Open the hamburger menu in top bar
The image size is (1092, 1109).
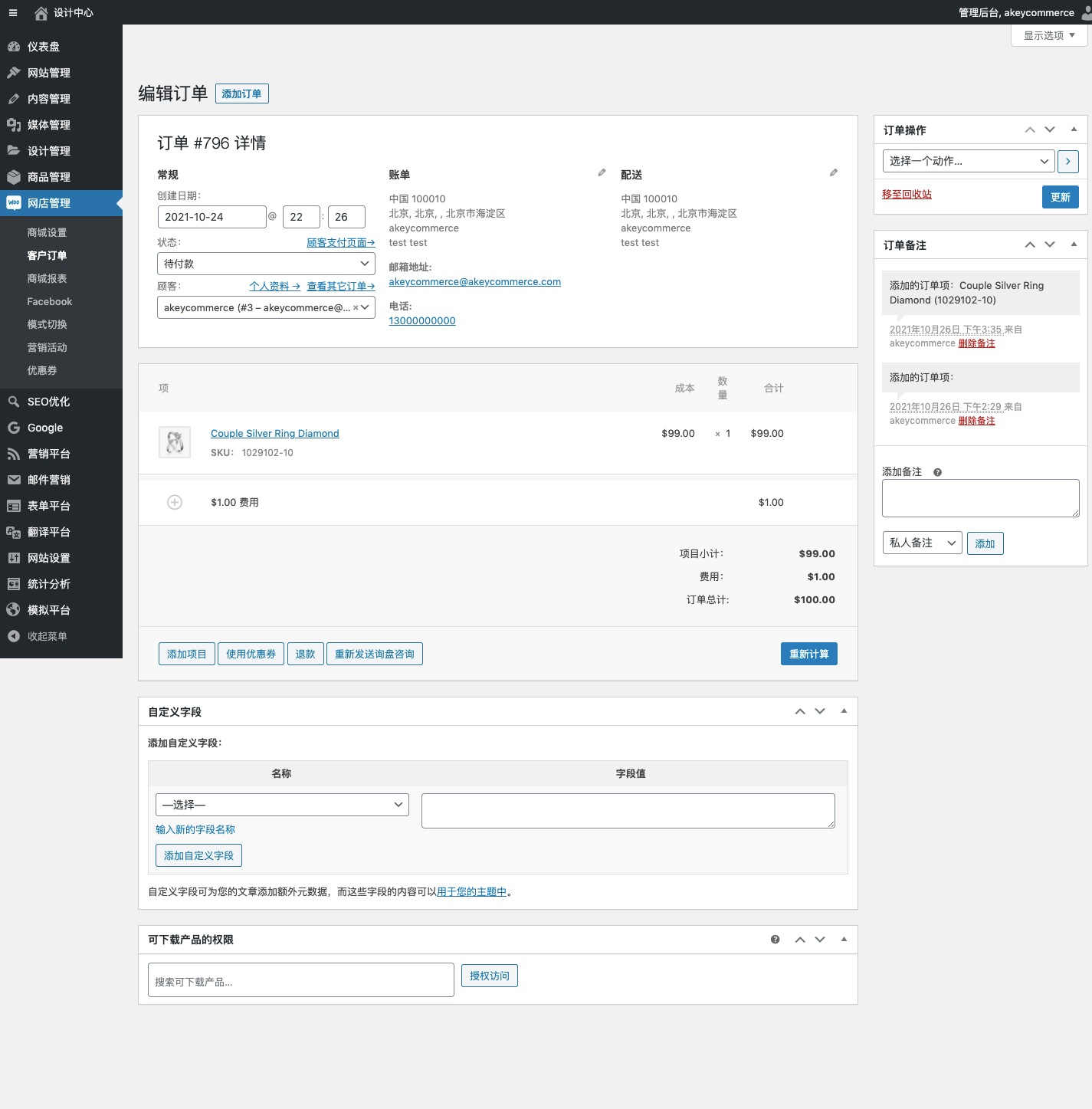(x=13, y=12)
